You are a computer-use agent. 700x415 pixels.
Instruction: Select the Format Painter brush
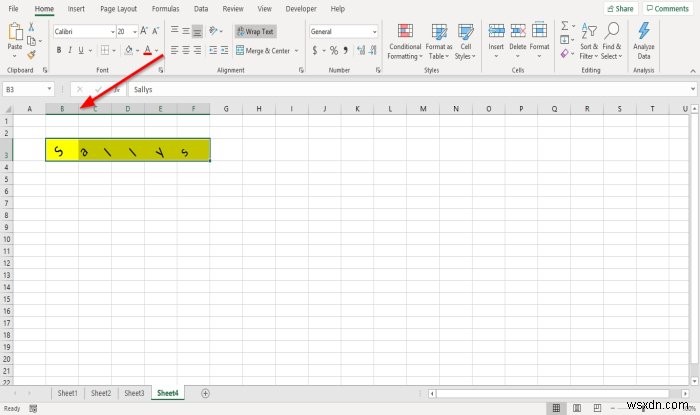pyautogui.click(x=31, y=55)
